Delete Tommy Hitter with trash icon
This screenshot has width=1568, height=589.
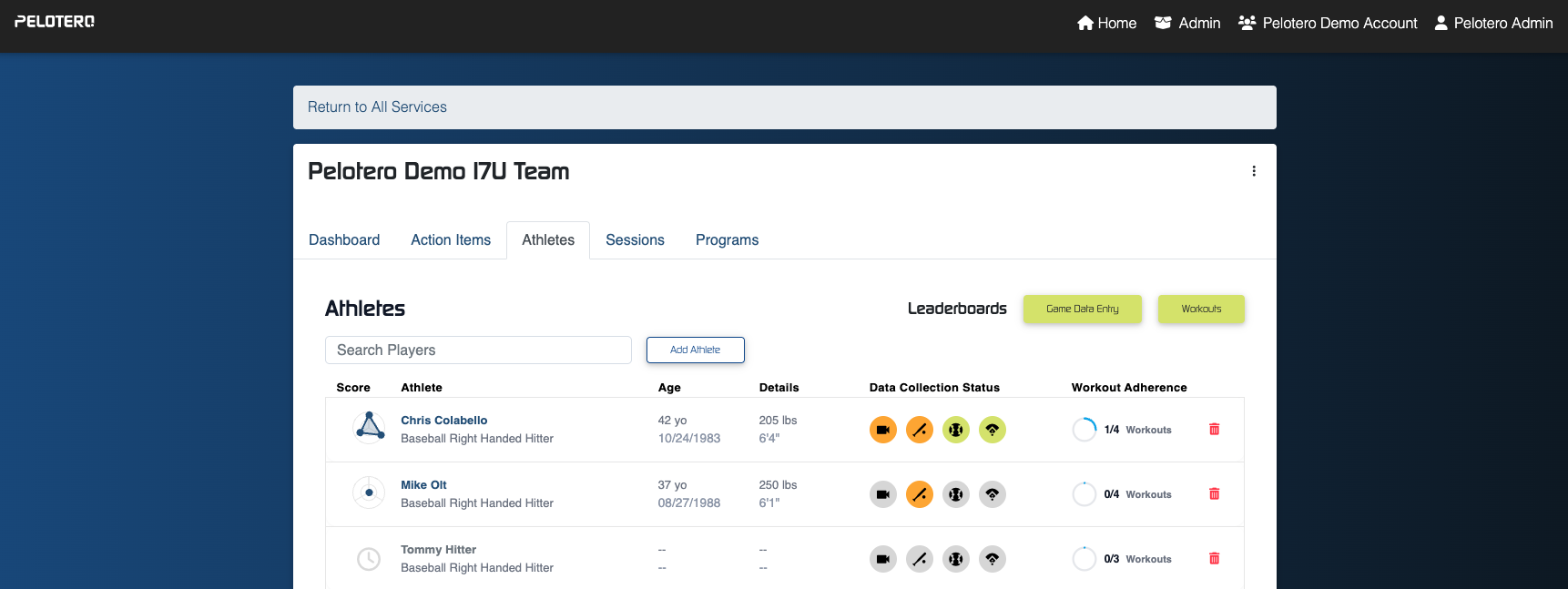tap(1214, 558)
